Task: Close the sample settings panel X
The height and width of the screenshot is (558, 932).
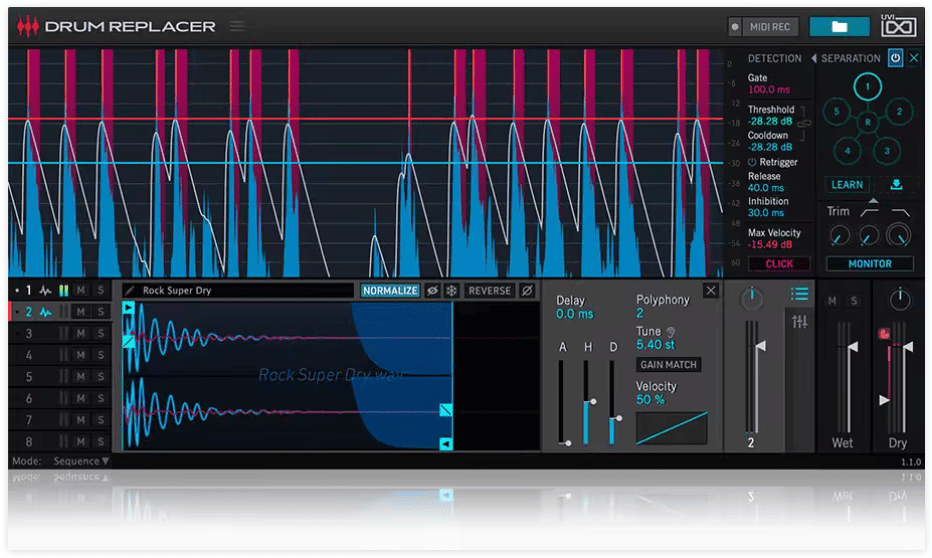Action: (711, 291)
